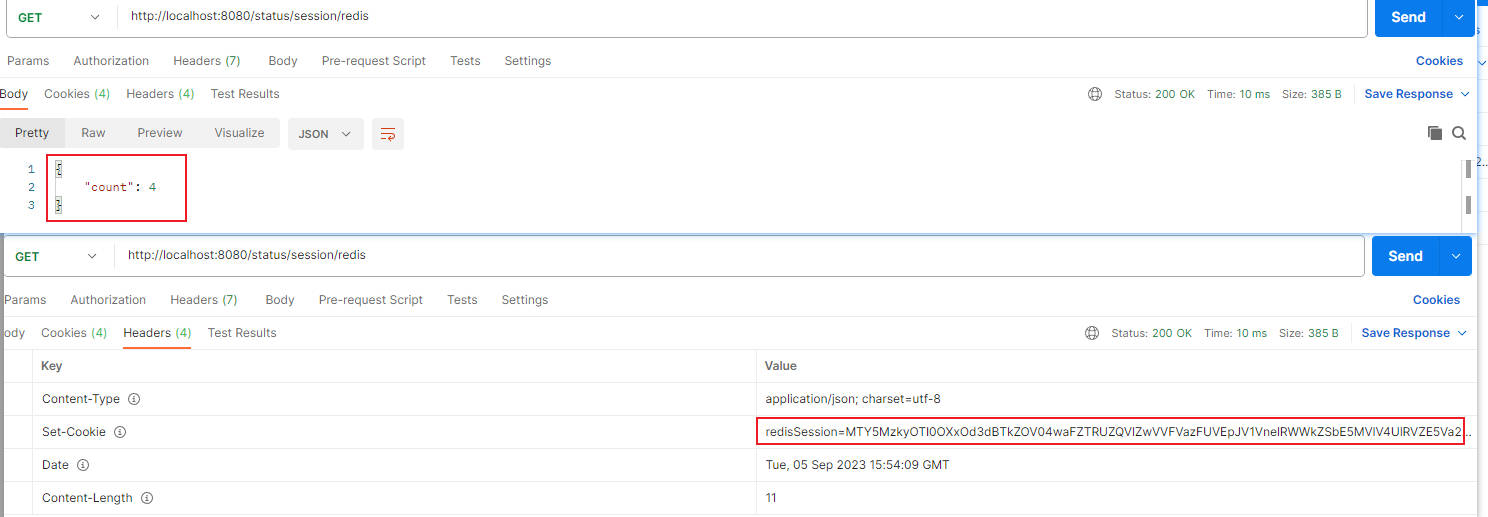Select Test Results tab in the headers table panel
This screenshot has height=517, width=1488.
pyautogui.click(x=242, y=333)
